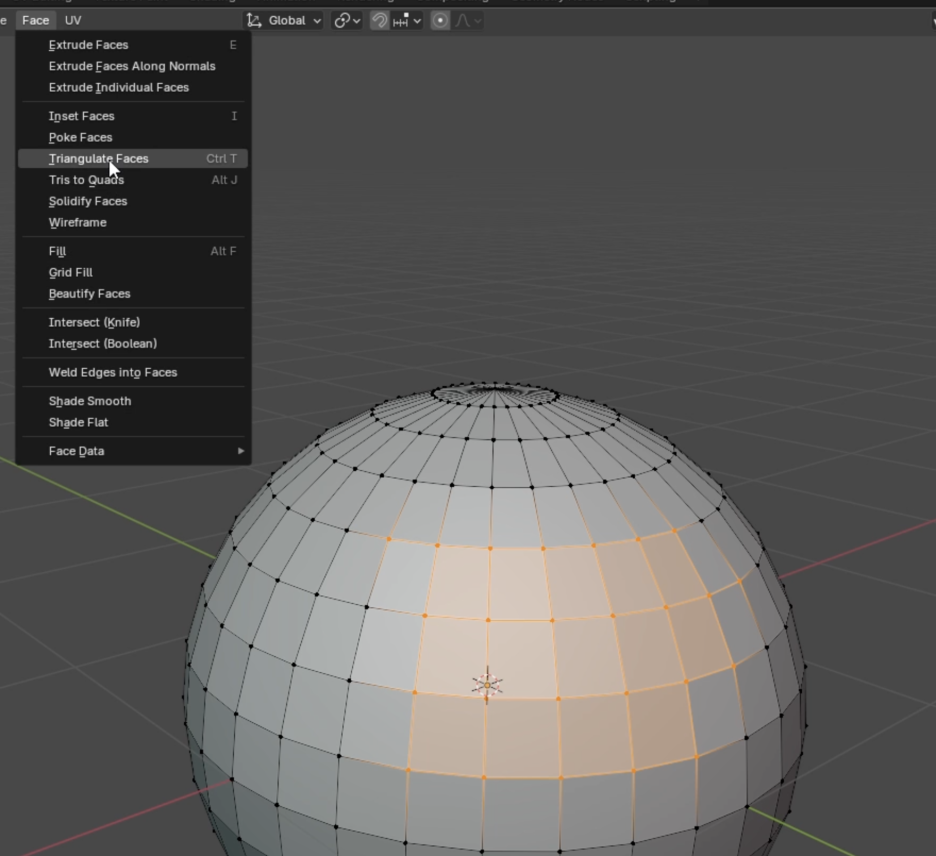Click Weld Edges into Faces
This screenshot has height=856, width=936.
(x=133, y=372)
